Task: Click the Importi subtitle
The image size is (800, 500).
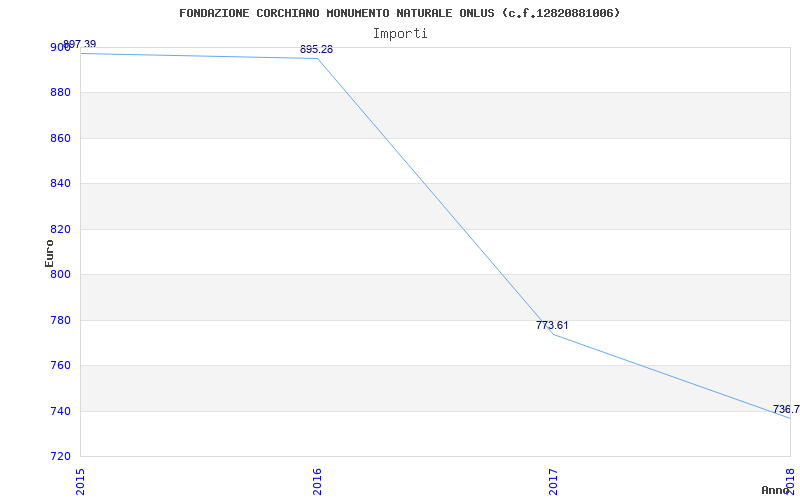Action: pyautogui.click(x=400, y=34)
